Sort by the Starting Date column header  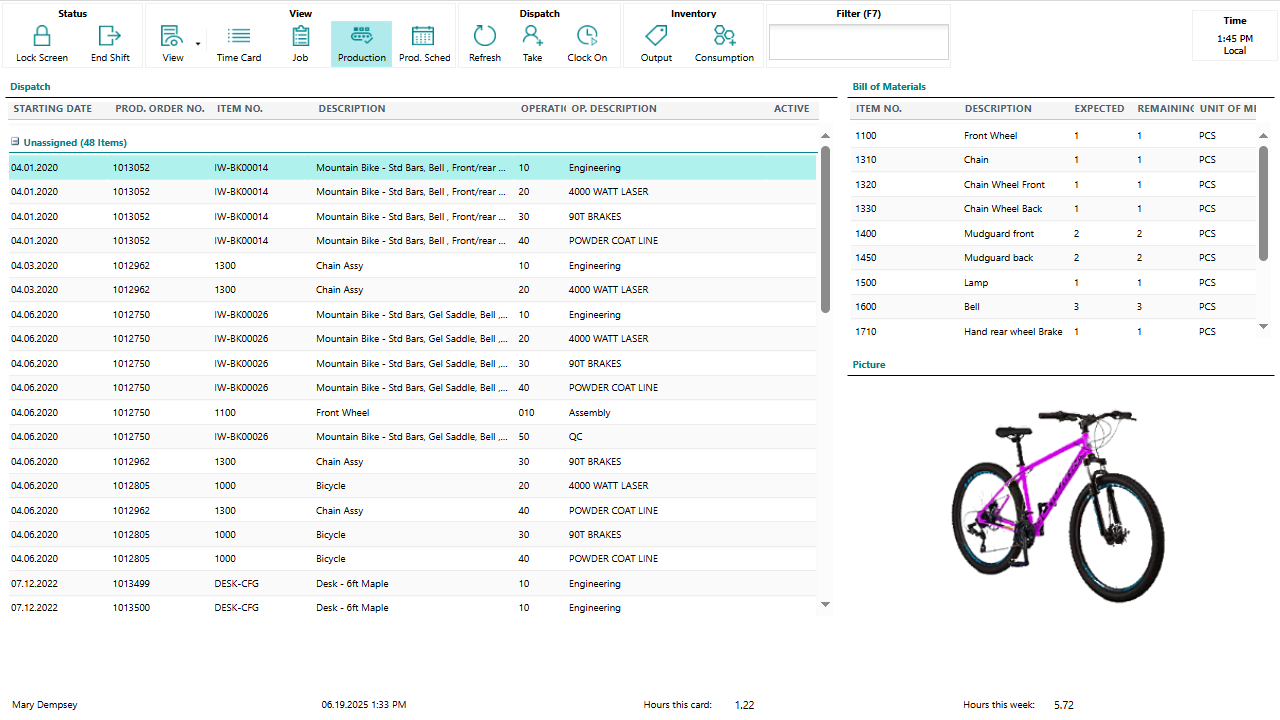[53, 109]
